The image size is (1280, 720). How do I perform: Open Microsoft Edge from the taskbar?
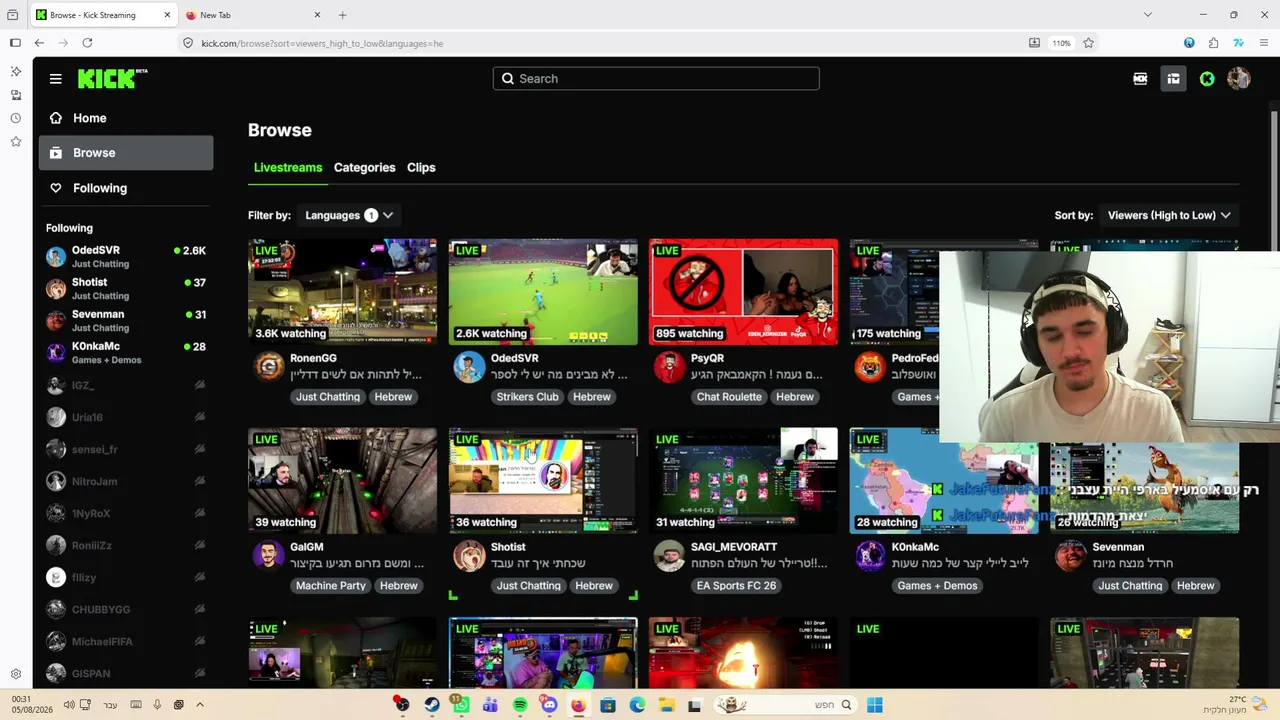point(637,705)
